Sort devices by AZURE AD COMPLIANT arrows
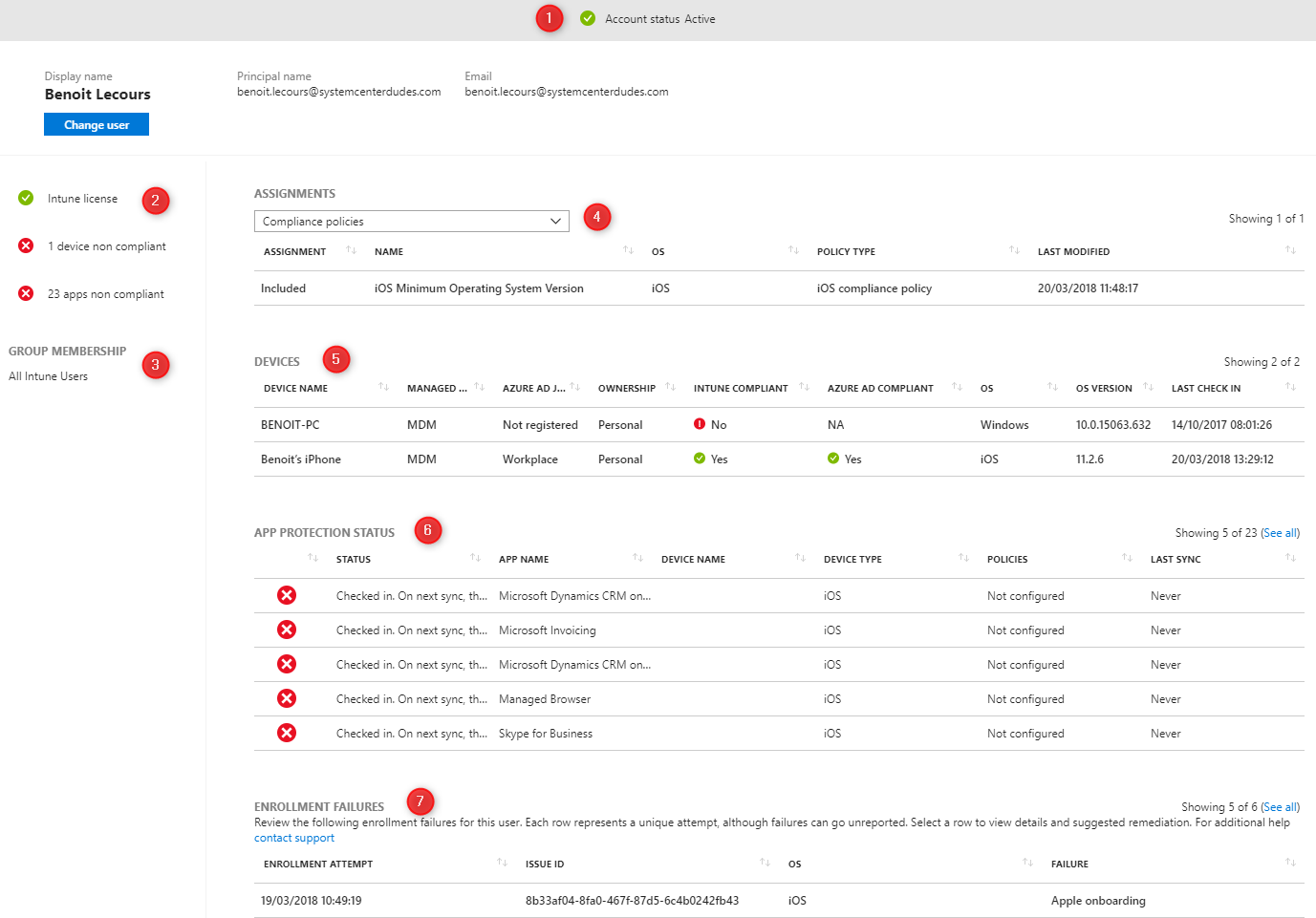Viewport: 1316px width, 918px height. point(957,387)
